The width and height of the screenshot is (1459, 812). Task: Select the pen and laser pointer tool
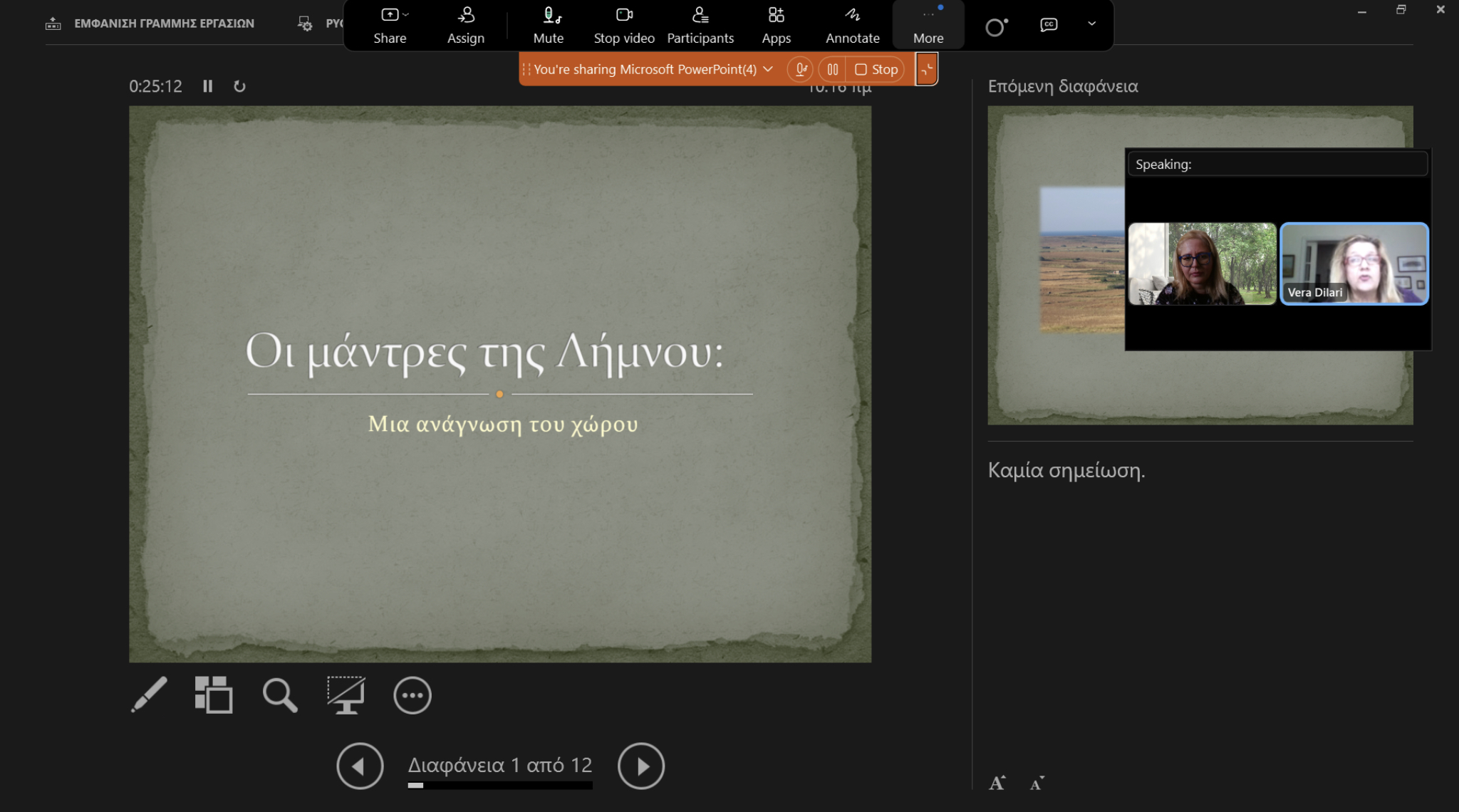pyautogui.click(x=149, y=694)
